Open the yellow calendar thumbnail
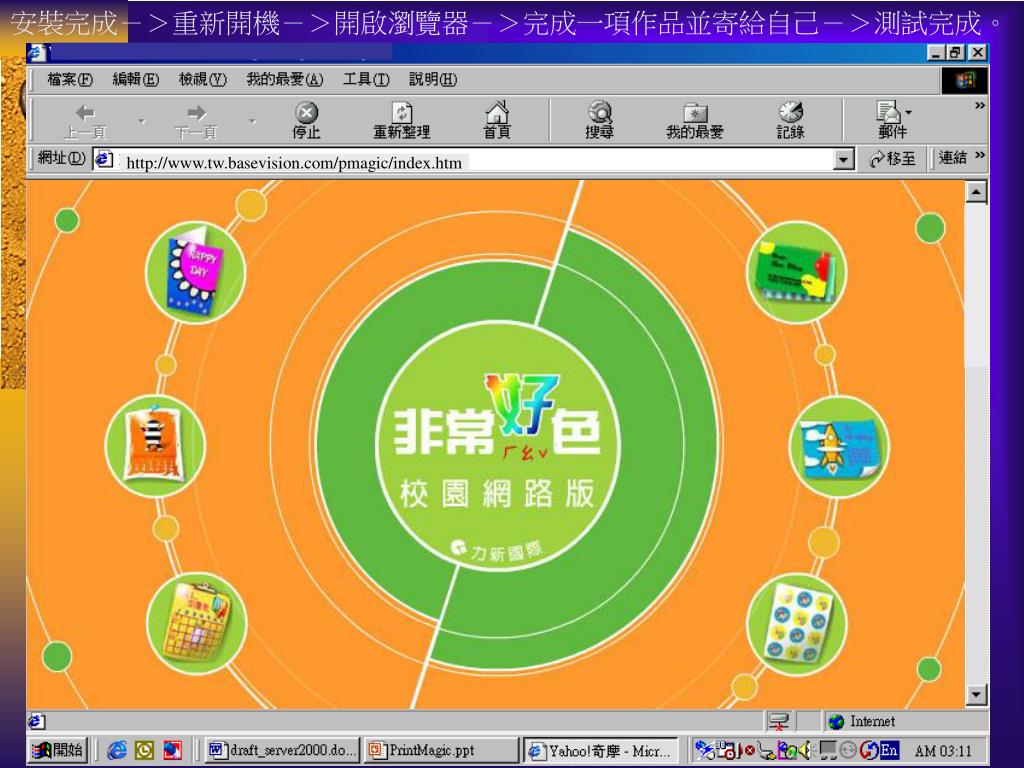Screen dimensions: 1024x768 [197, 623]
